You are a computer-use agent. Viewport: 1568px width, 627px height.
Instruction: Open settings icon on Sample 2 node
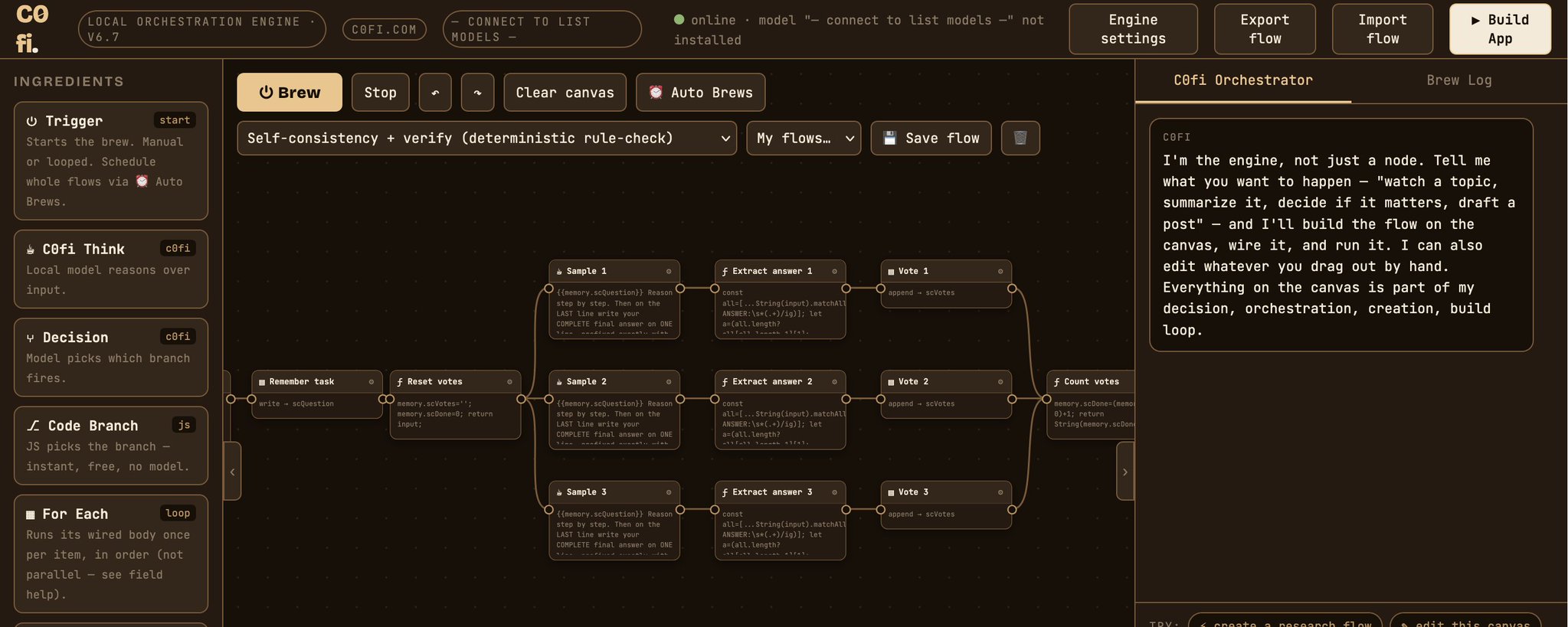click(x=669, y=381)
